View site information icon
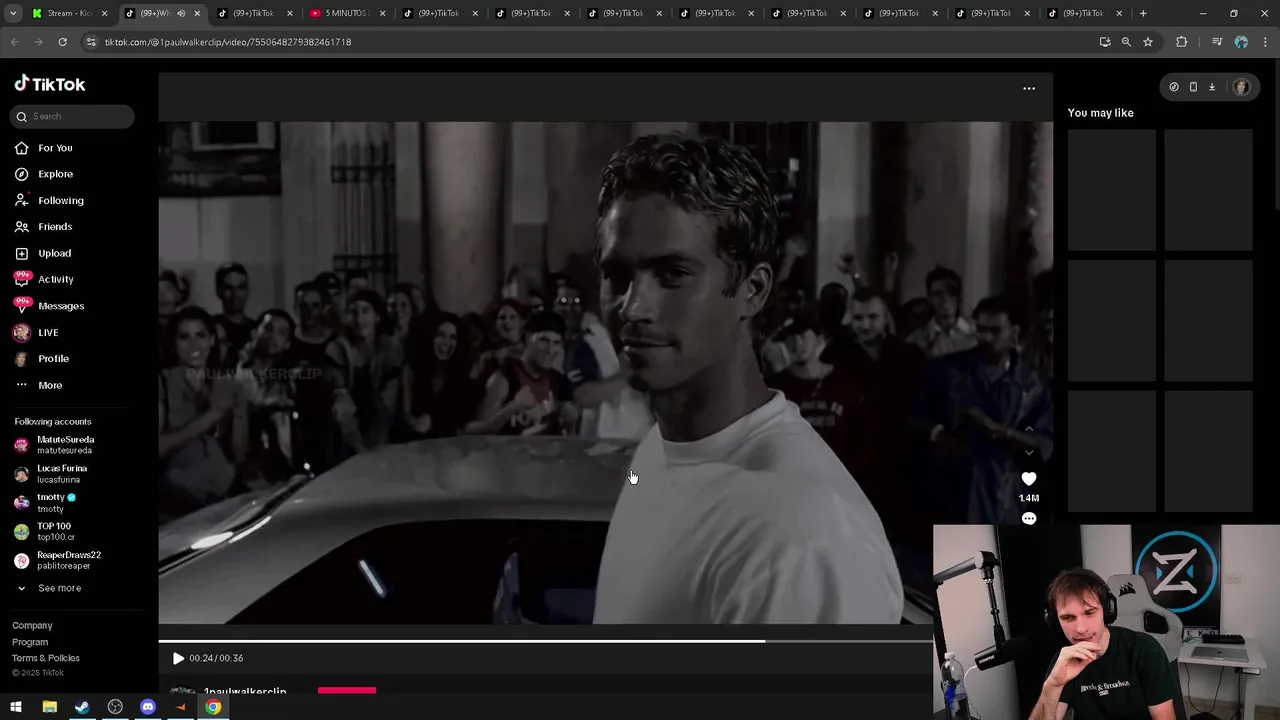 91,42
